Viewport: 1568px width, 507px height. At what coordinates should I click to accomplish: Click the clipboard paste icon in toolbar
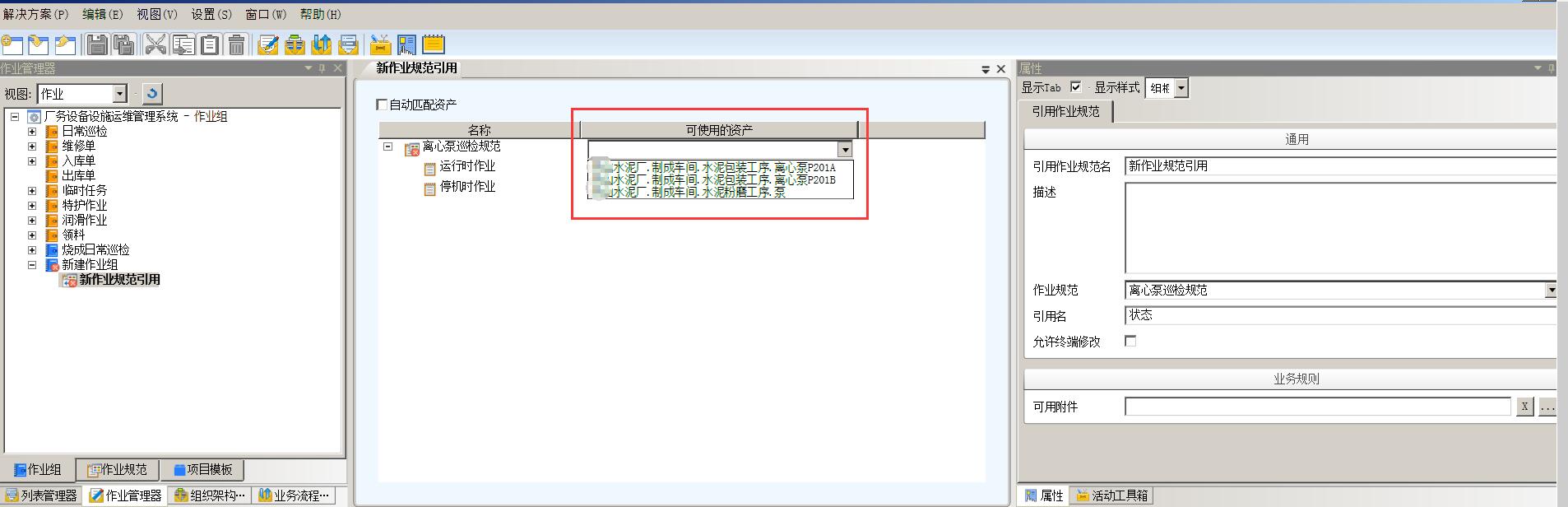[210, 44]
